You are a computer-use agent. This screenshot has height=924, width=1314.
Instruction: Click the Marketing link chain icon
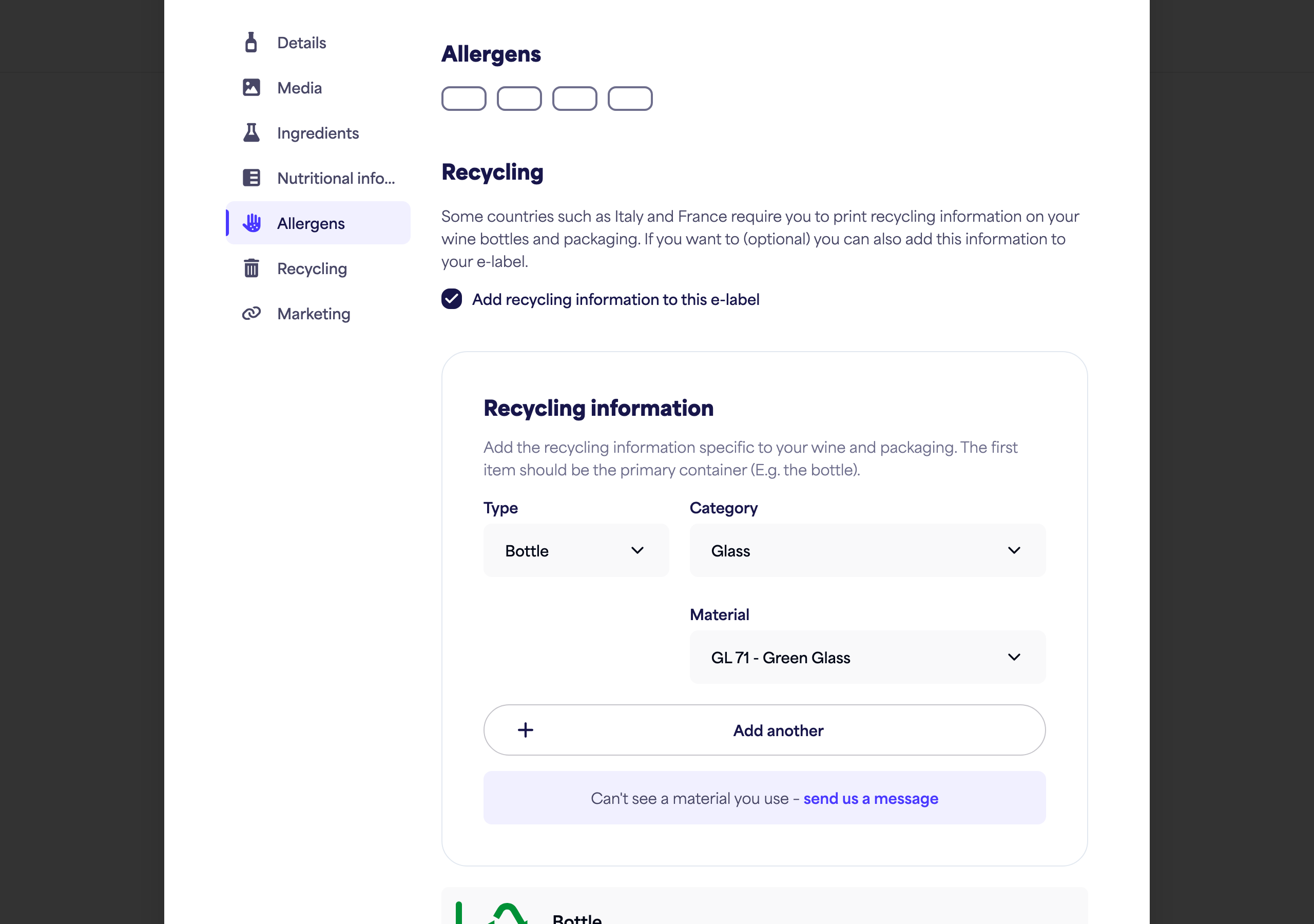click(x=251, y=313)
